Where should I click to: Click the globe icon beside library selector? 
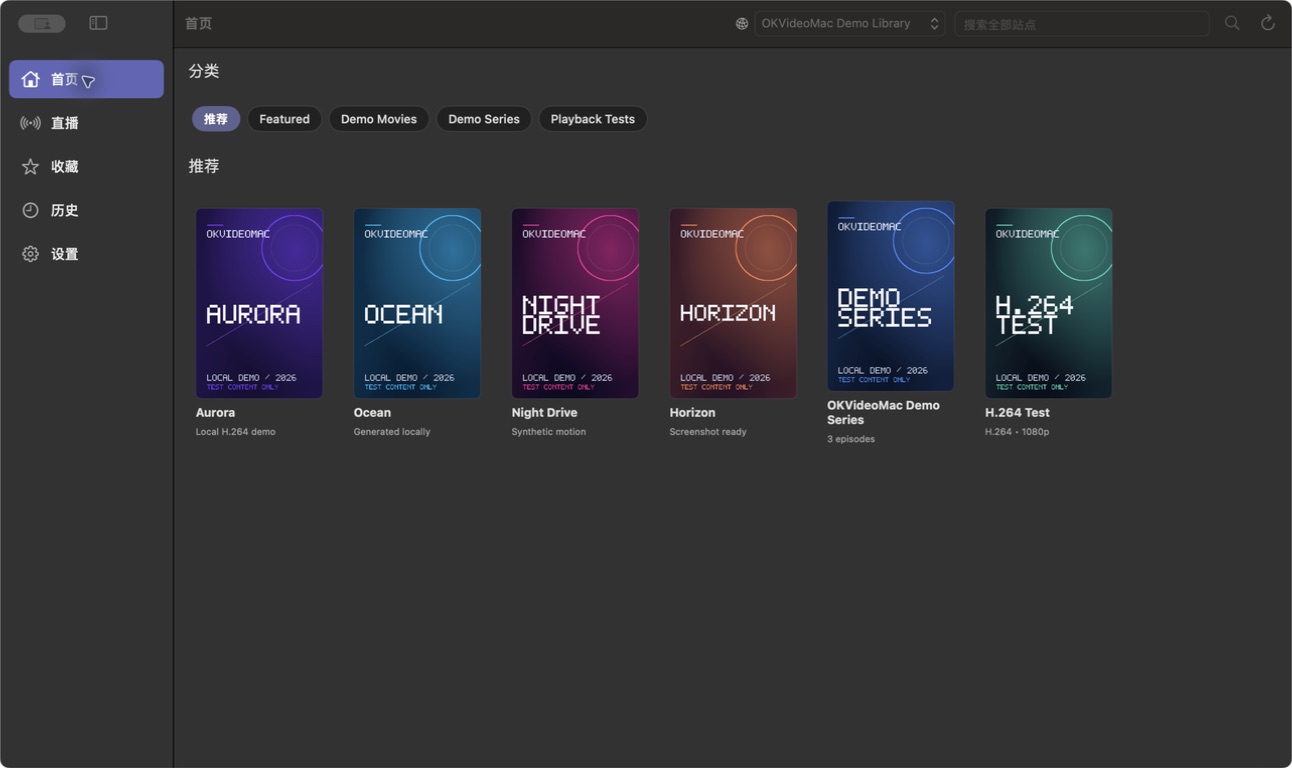pyautogui.click(x=742, y=24)
